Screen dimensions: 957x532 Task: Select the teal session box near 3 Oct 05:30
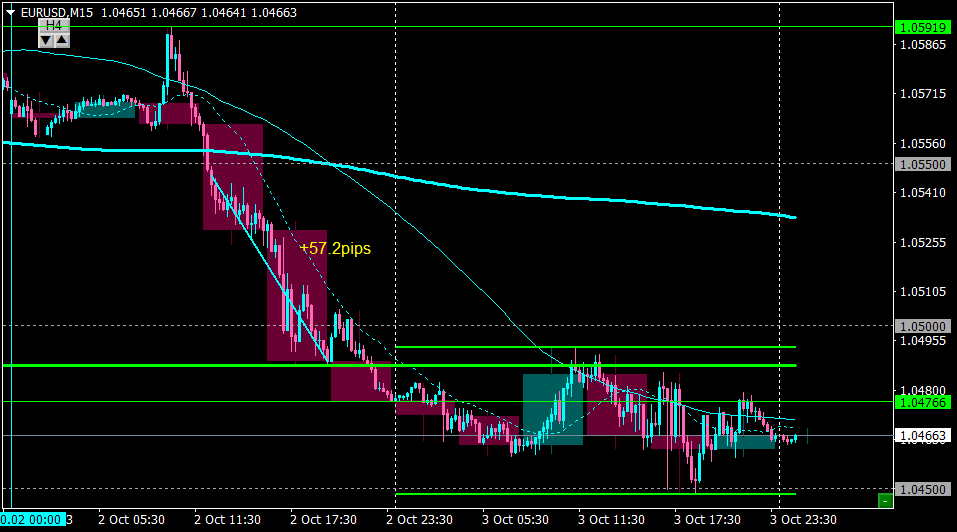click(553, 409)
